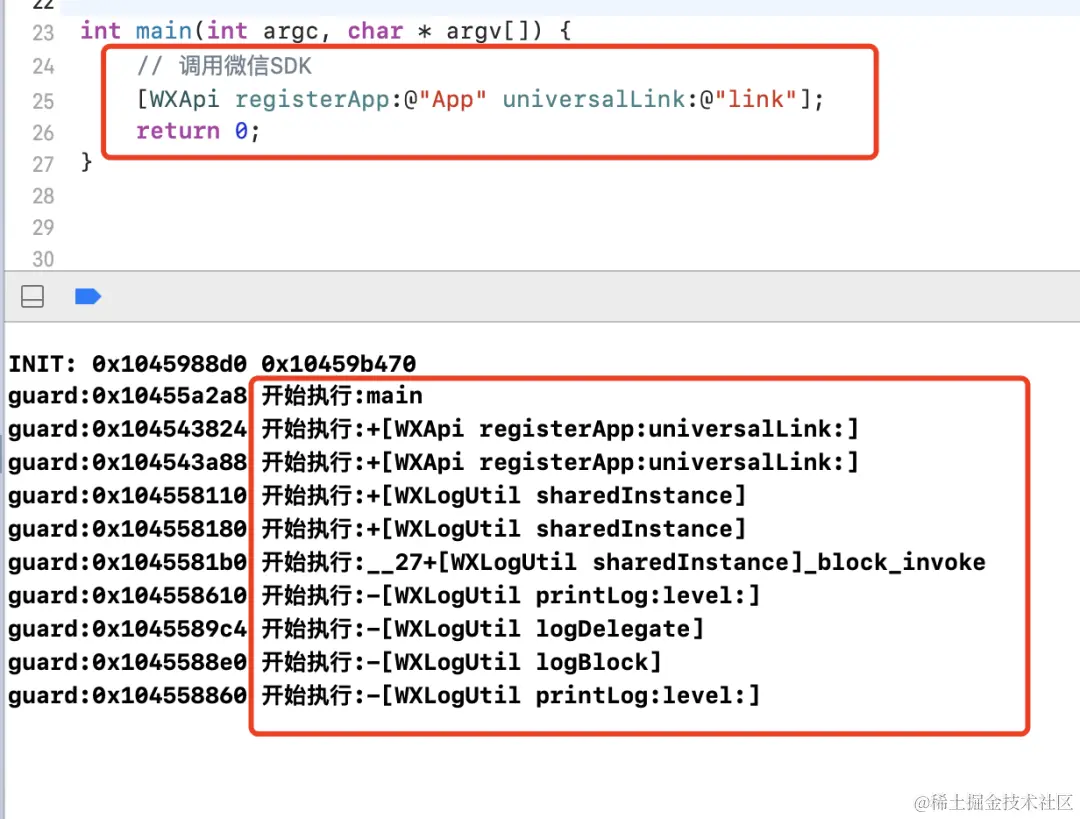Toggle the debug area hide icon
Screen dimensions: 1080x819
pyautogui.click(x=32, y=296)
